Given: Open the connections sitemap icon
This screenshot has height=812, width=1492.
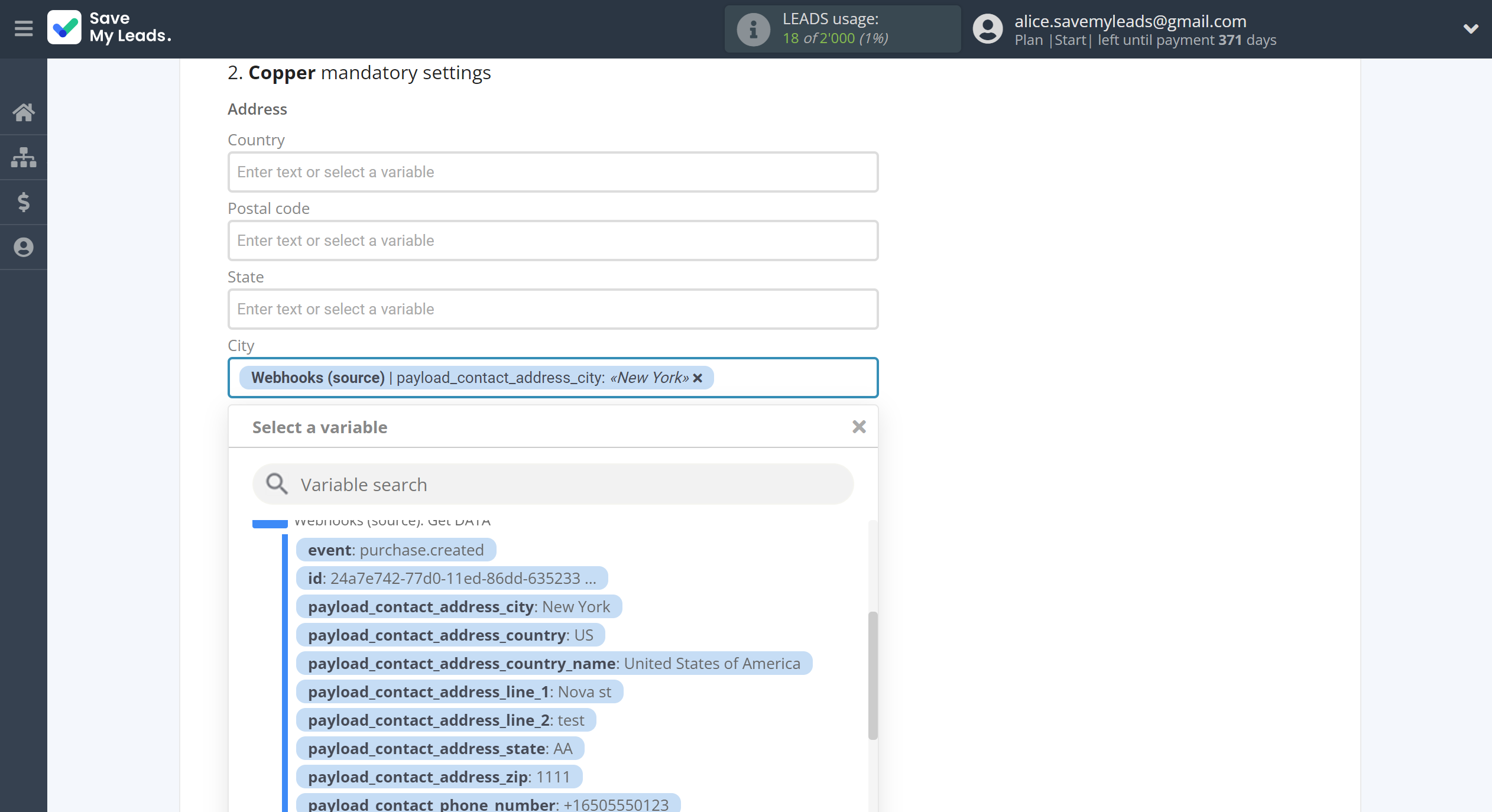Looking at the screenshot, I should [x=24, y=157].
